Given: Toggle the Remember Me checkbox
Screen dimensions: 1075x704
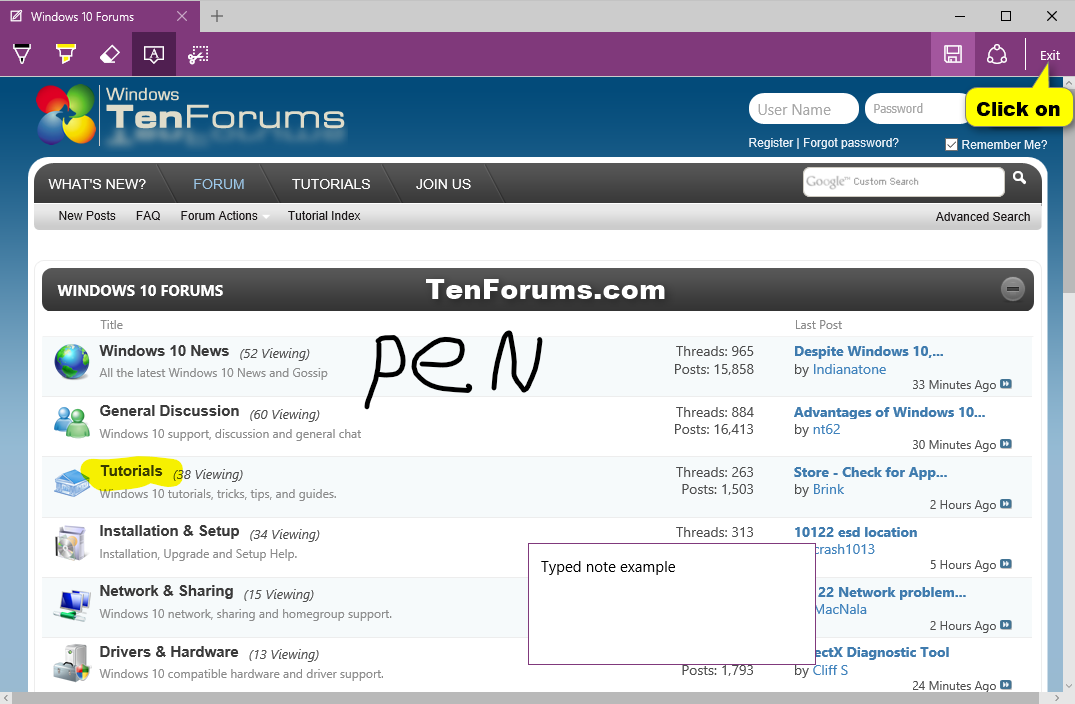Looking at the screenshot, I should tap(951, 145).
